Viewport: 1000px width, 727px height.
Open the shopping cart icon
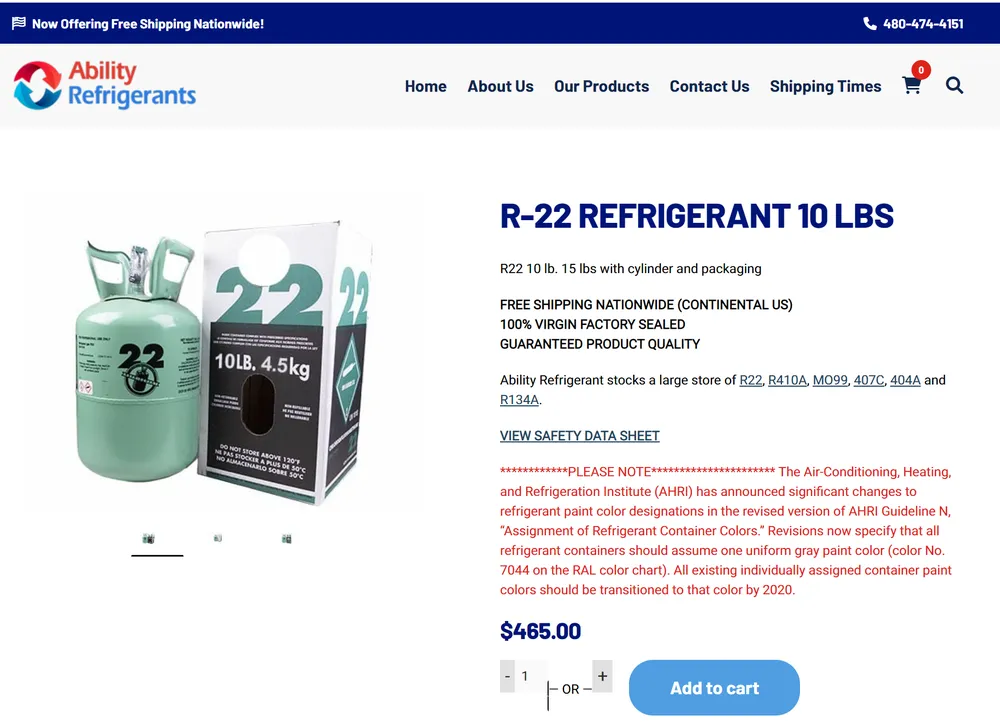(911, 85)
